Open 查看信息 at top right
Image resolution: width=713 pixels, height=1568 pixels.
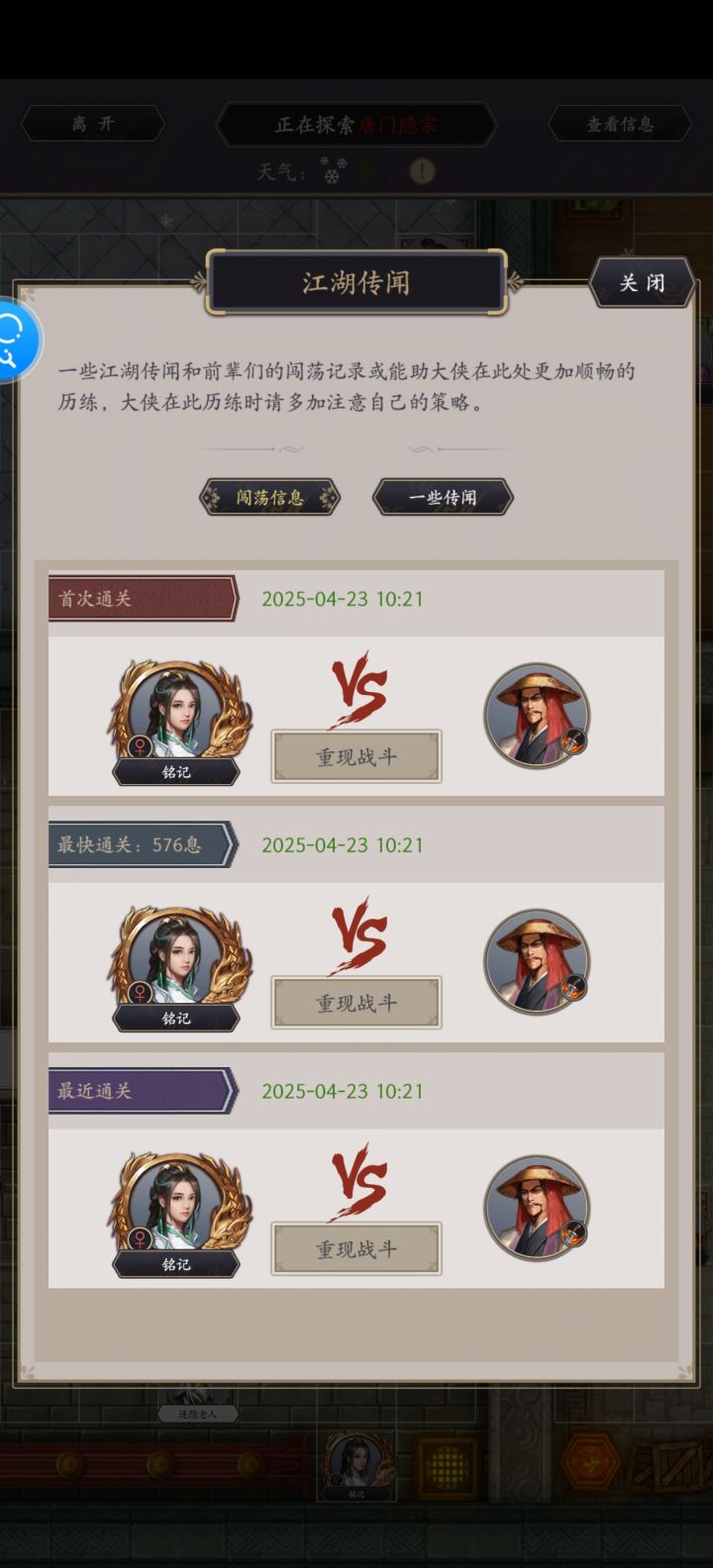[x=620, y=124]
